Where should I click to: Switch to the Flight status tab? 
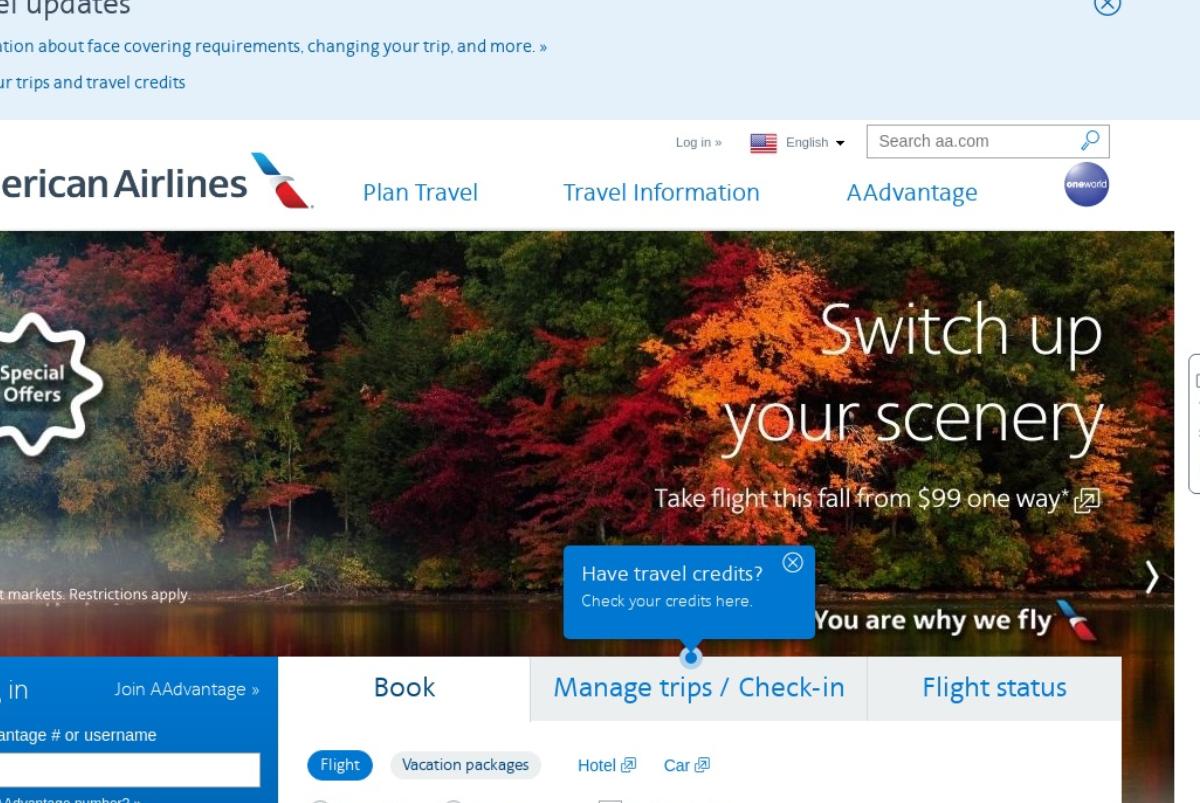pos(994,688)
